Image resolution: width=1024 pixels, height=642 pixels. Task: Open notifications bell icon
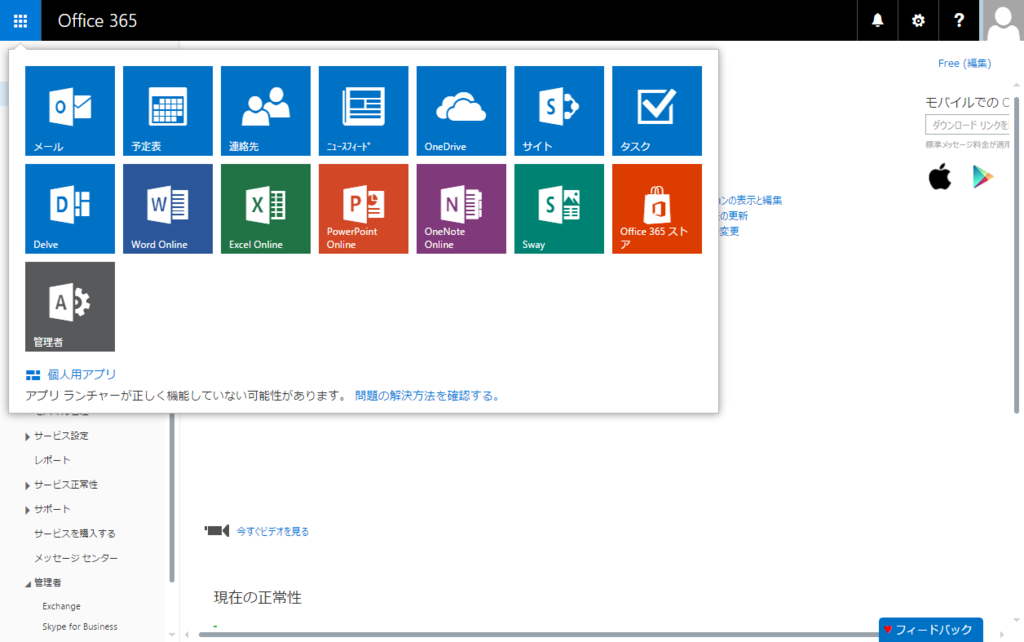tap(877, 20)
